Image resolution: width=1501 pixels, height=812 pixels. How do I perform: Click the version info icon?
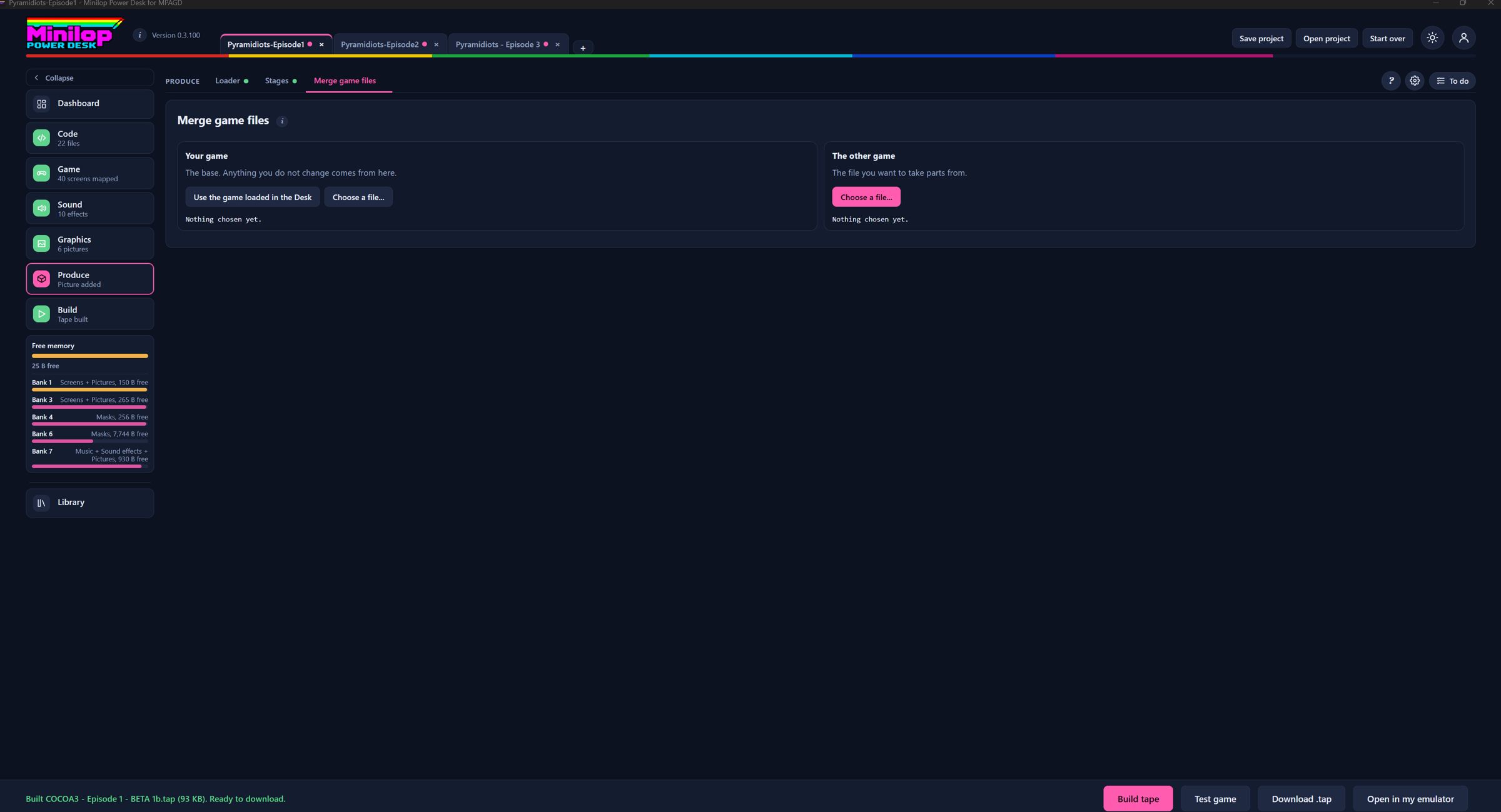[139, 35]
